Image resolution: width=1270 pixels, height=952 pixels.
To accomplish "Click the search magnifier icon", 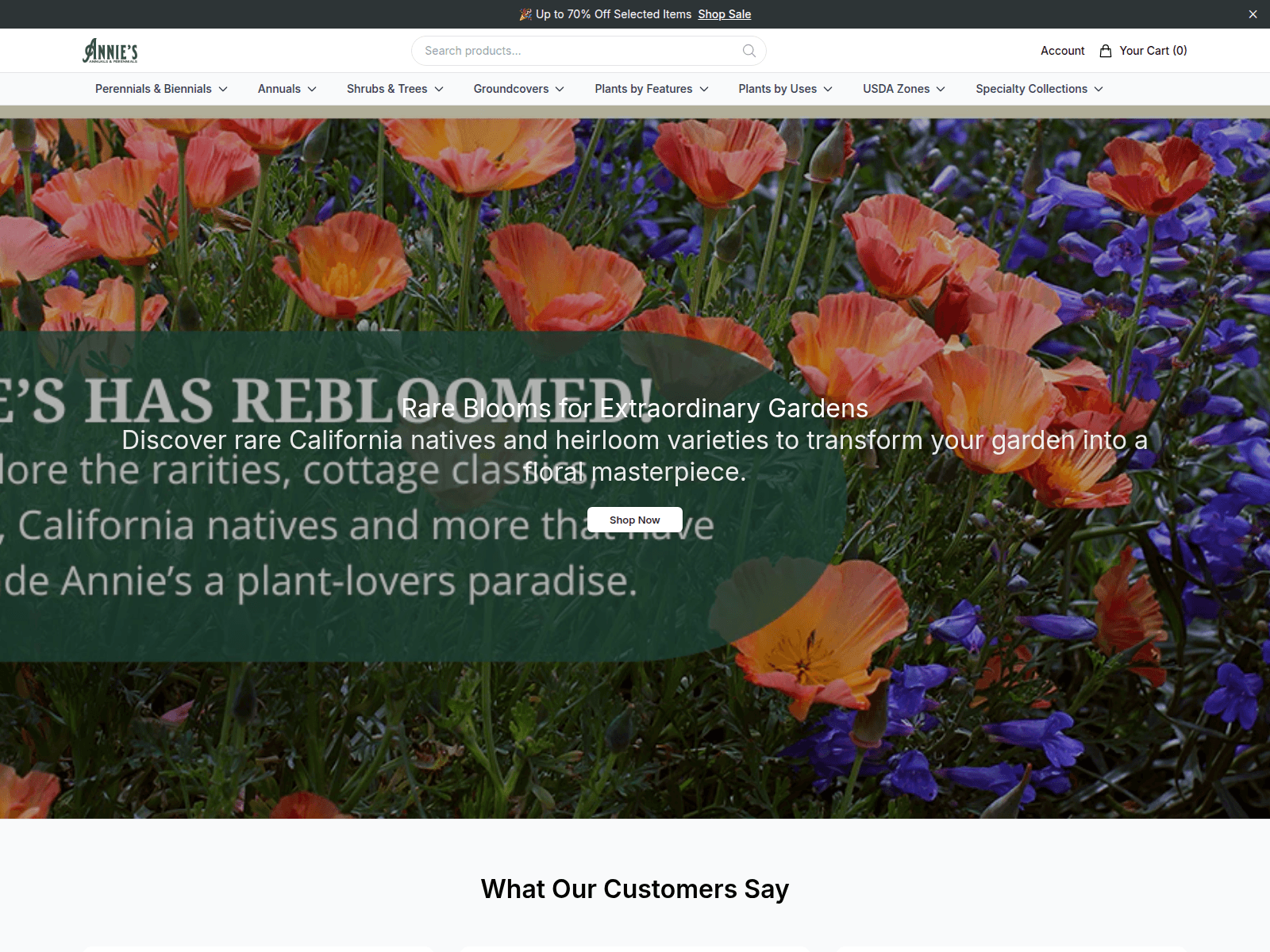I will click(x=749, y=51).
